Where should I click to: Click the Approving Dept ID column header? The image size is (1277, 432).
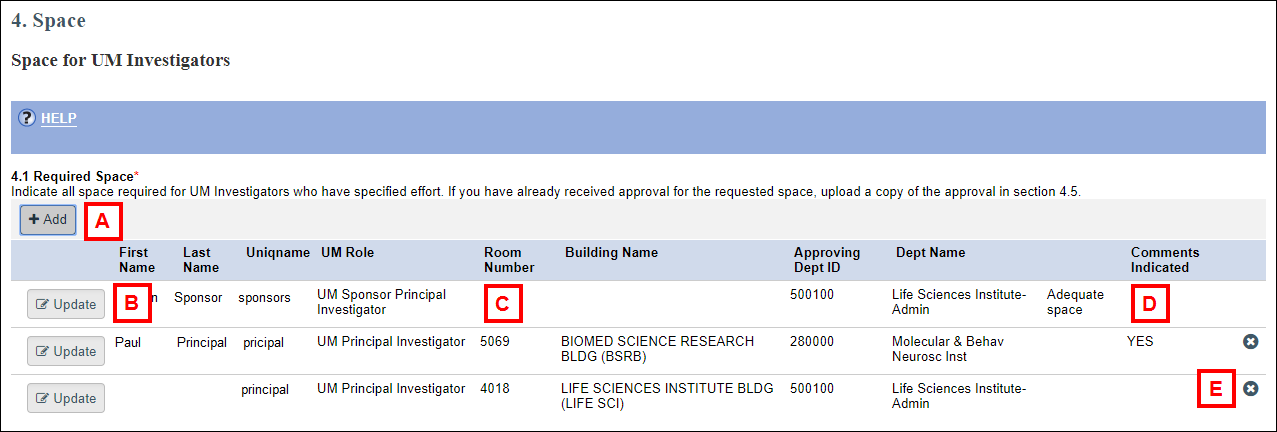click(827, 260)
